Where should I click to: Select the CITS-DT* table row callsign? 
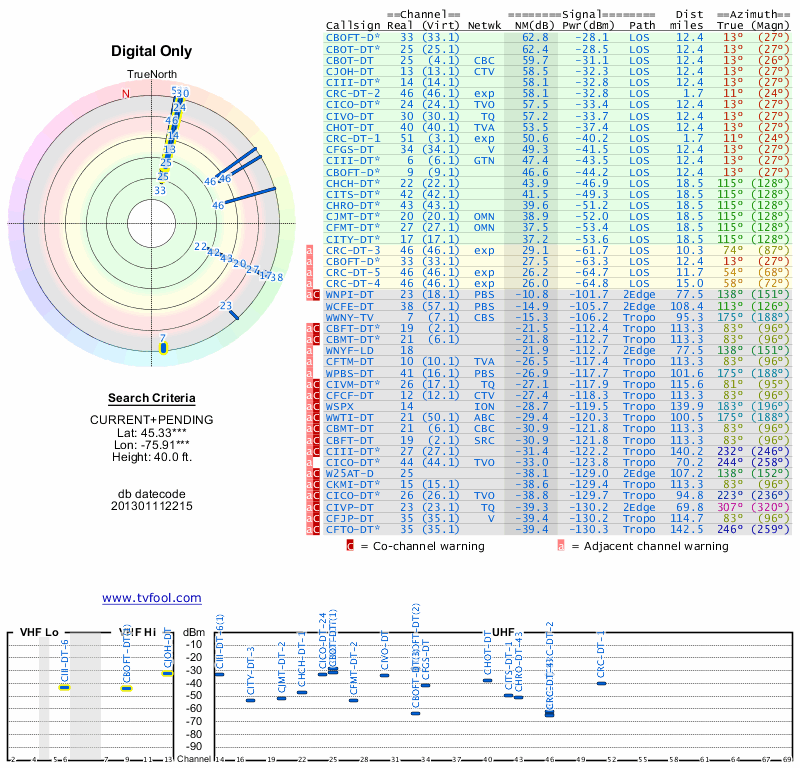point(353,194)
